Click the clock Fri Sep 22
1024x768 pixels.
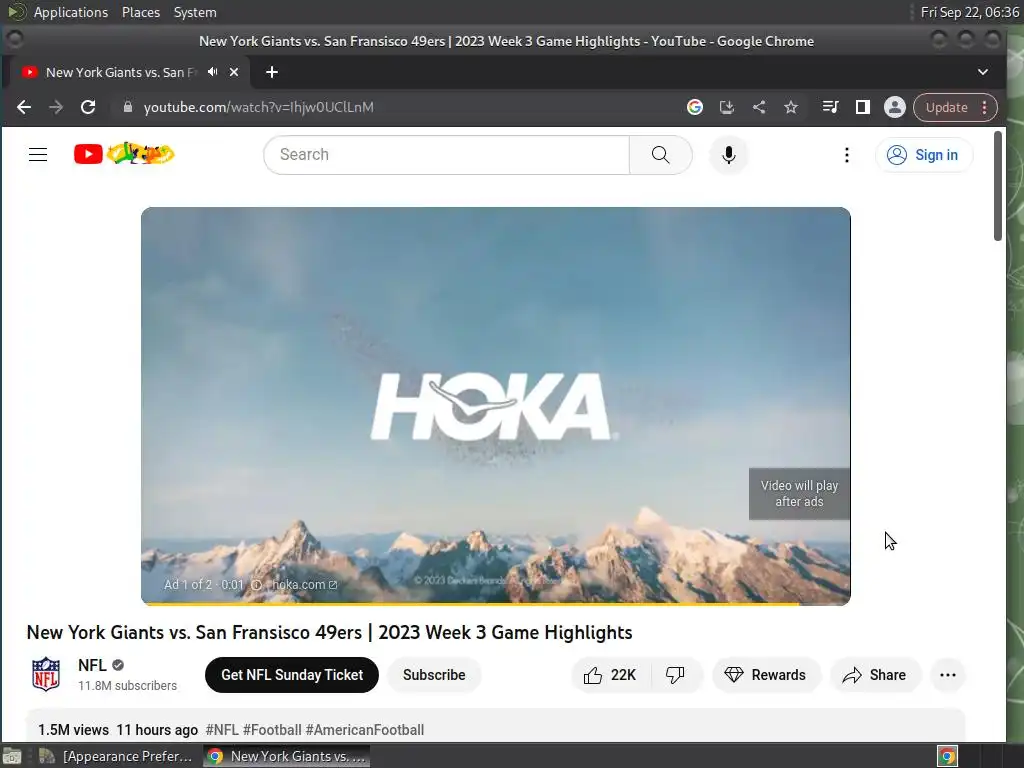pos(970,12)
